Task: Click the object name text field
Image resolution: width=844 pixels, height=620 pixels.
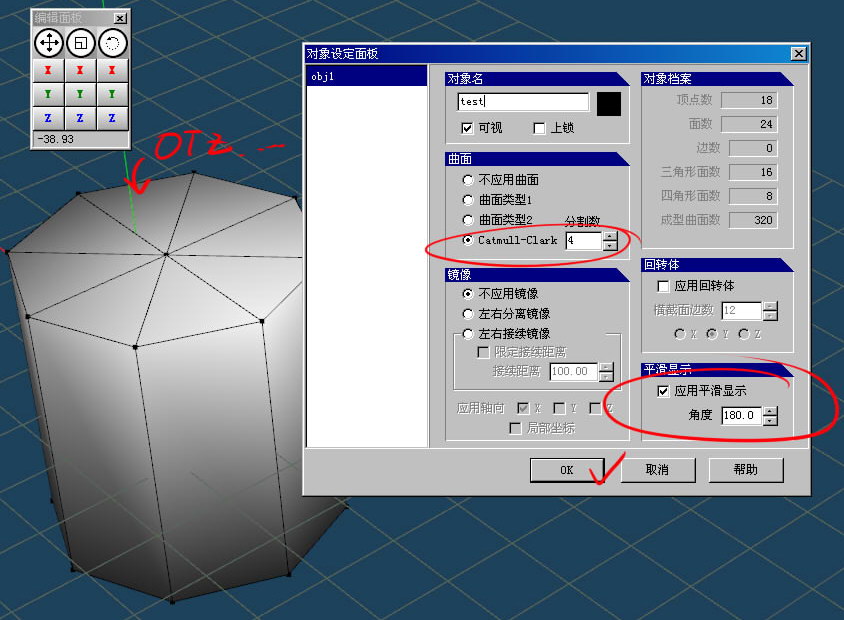Action: pos(523,101)
